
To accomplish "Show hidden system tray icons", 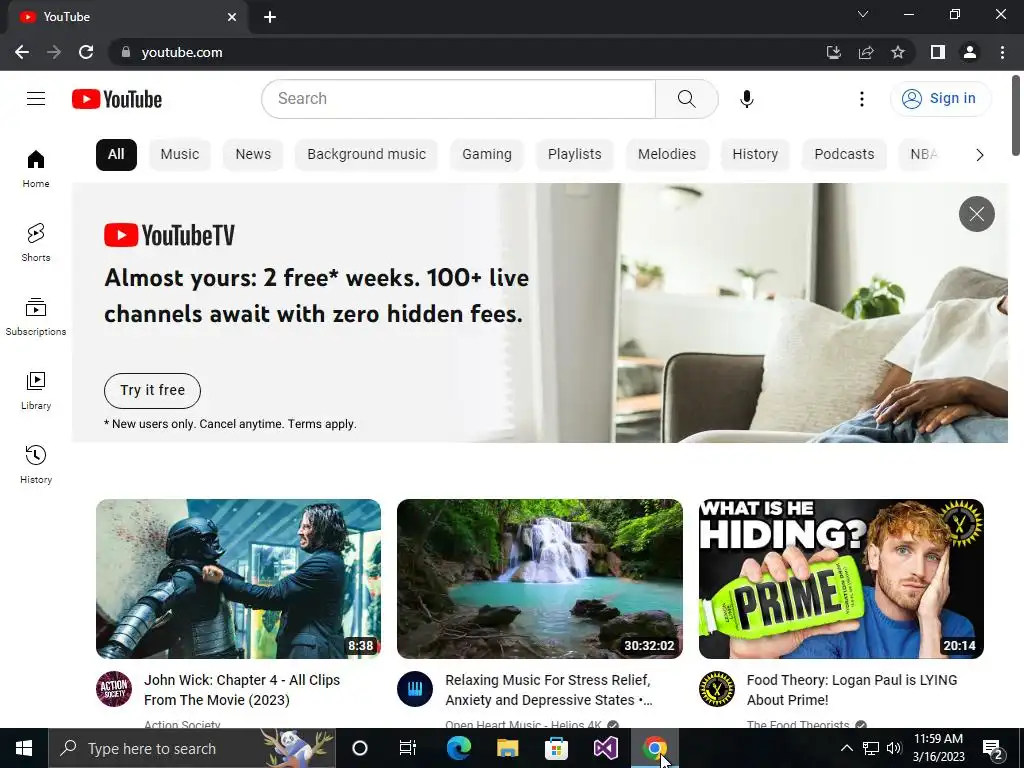I will point(846,748).
